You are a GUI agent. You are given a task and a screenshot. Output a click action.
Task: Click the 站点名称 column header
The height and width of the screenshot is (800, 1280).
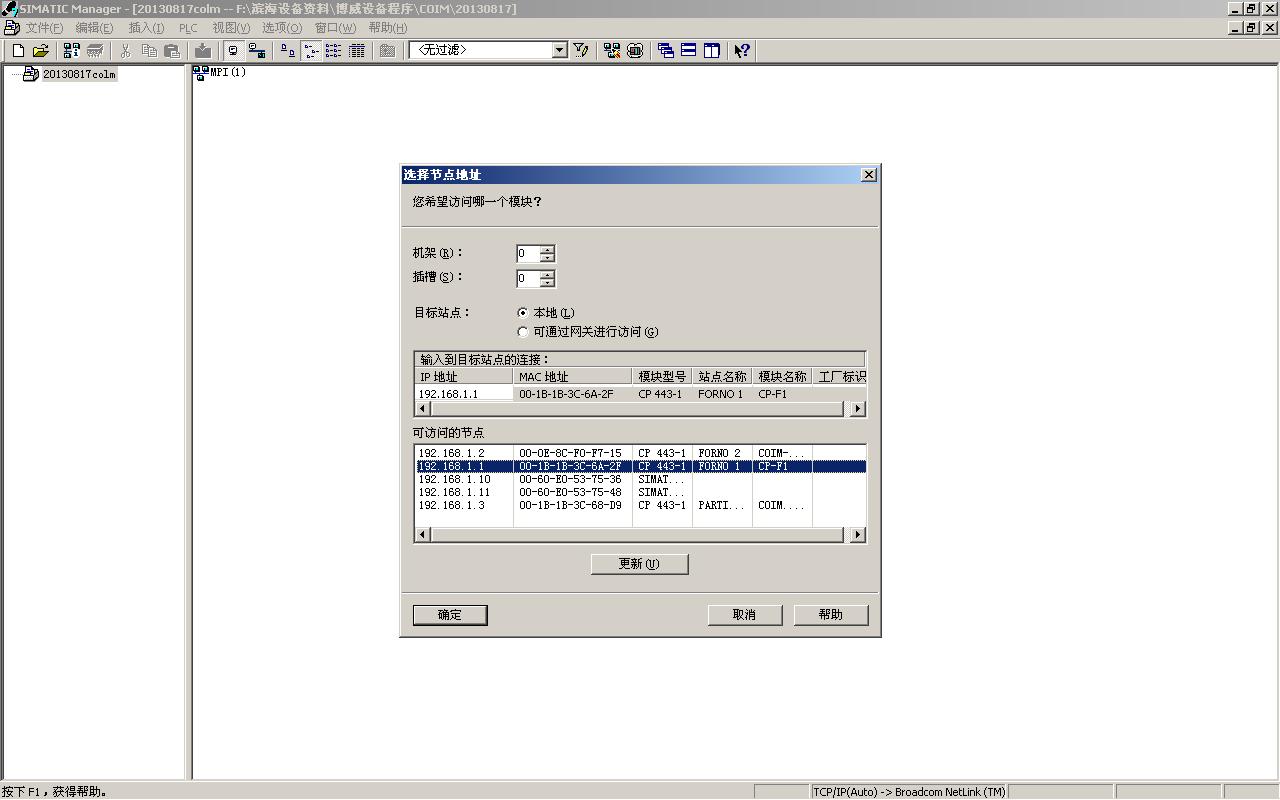tap(722, 377)
